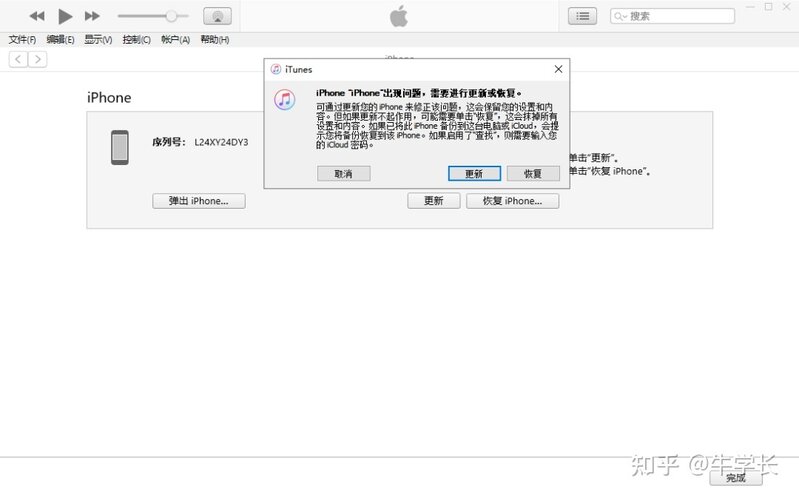
Task: Click the 弹出 iPhone... button
Action: pyautogui.click(x=199, y=201)
